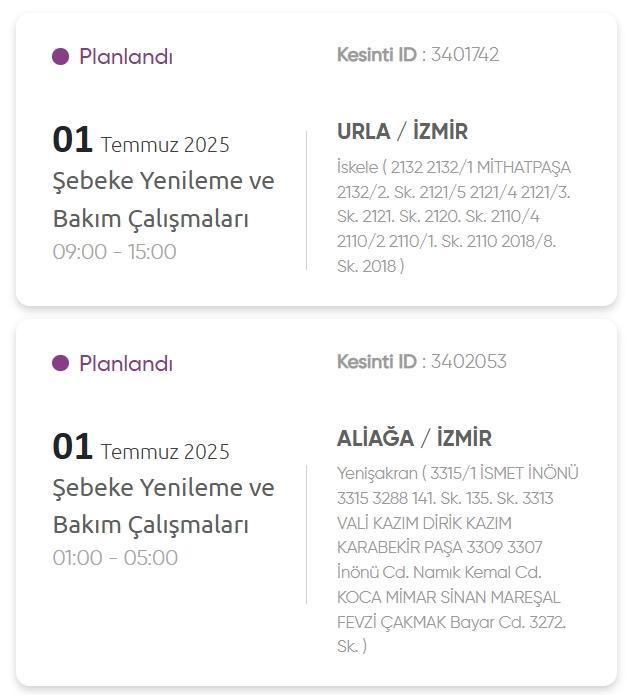629x695 pixels.
Task: Click the Şebeke Yenileme title in the Aliağa card
Action: click(164, 488)
